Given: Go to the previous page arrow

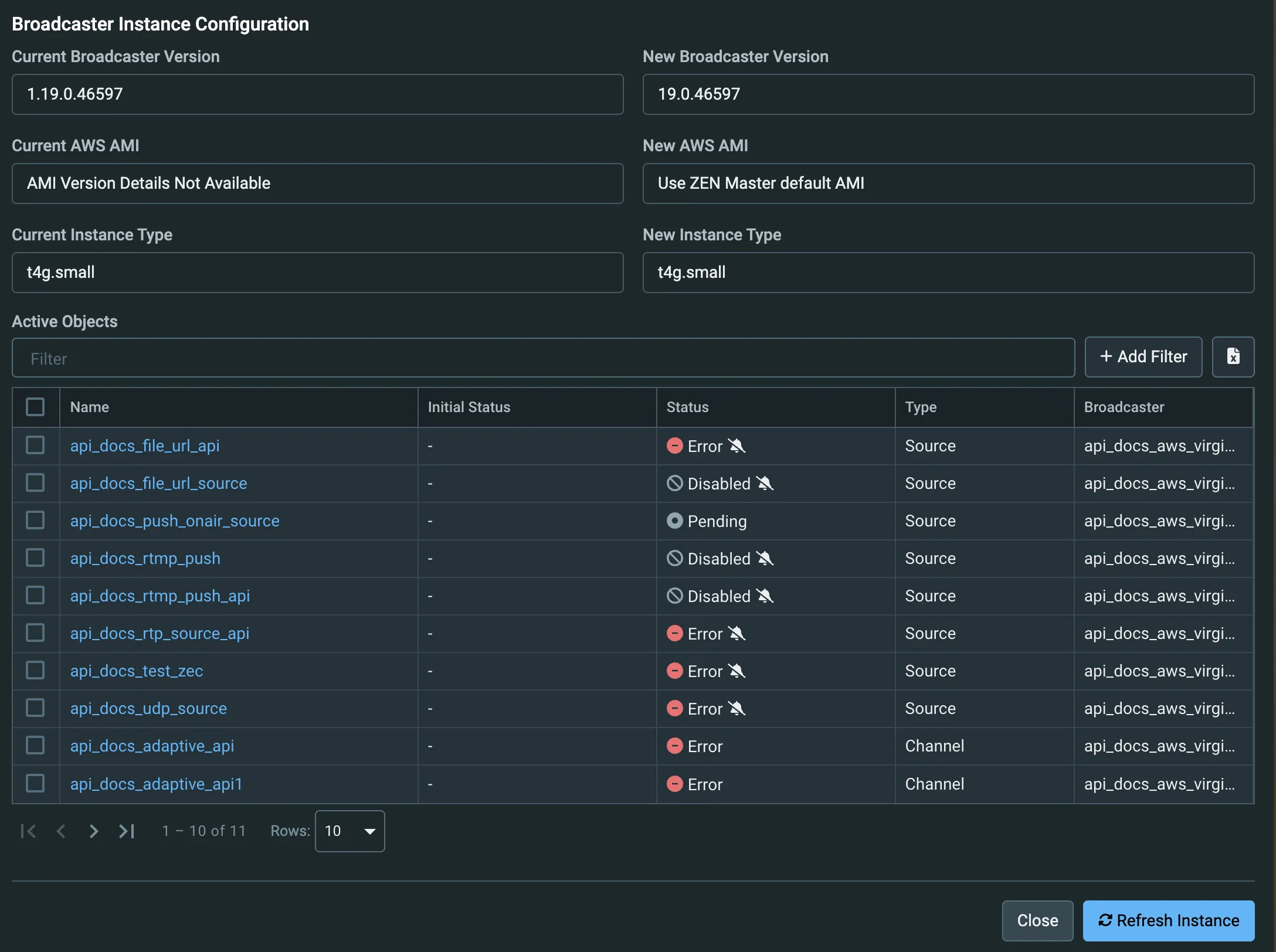Looking at the screenshot, I should pos(61,831).
